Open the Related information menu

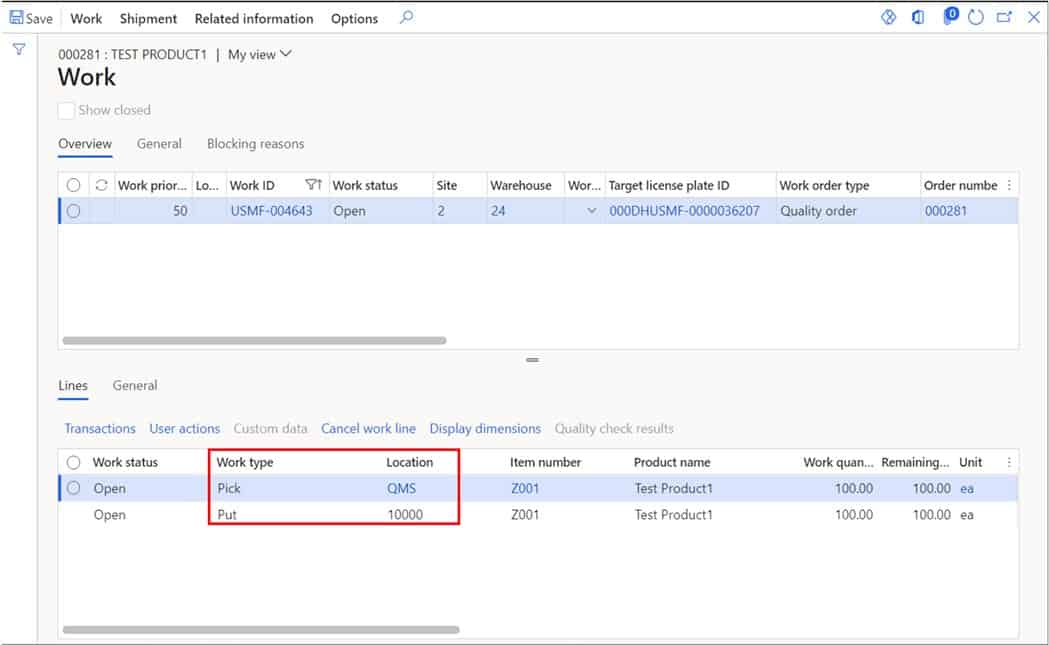[x=254, y=19]
